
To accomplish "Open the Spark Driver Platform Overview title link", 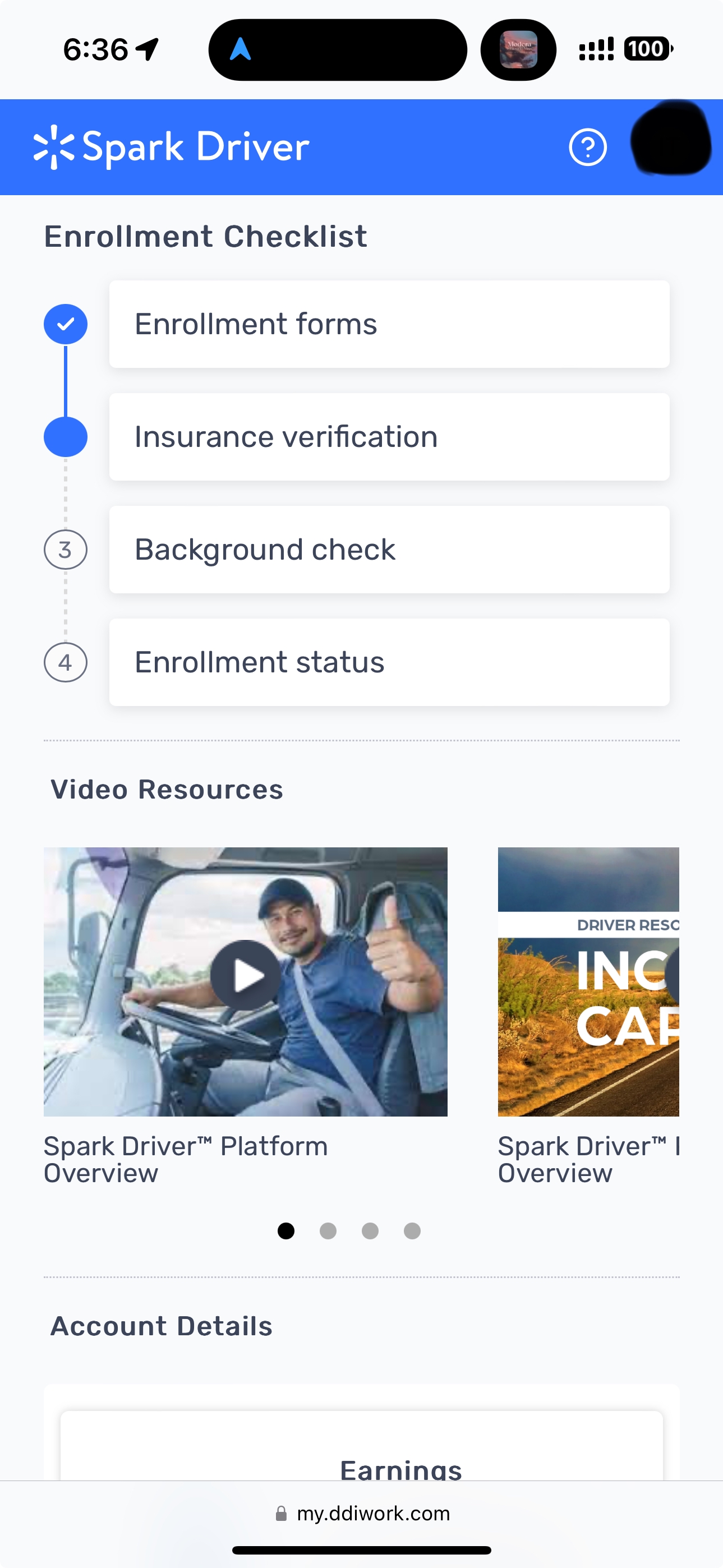I will [186, 1160].
